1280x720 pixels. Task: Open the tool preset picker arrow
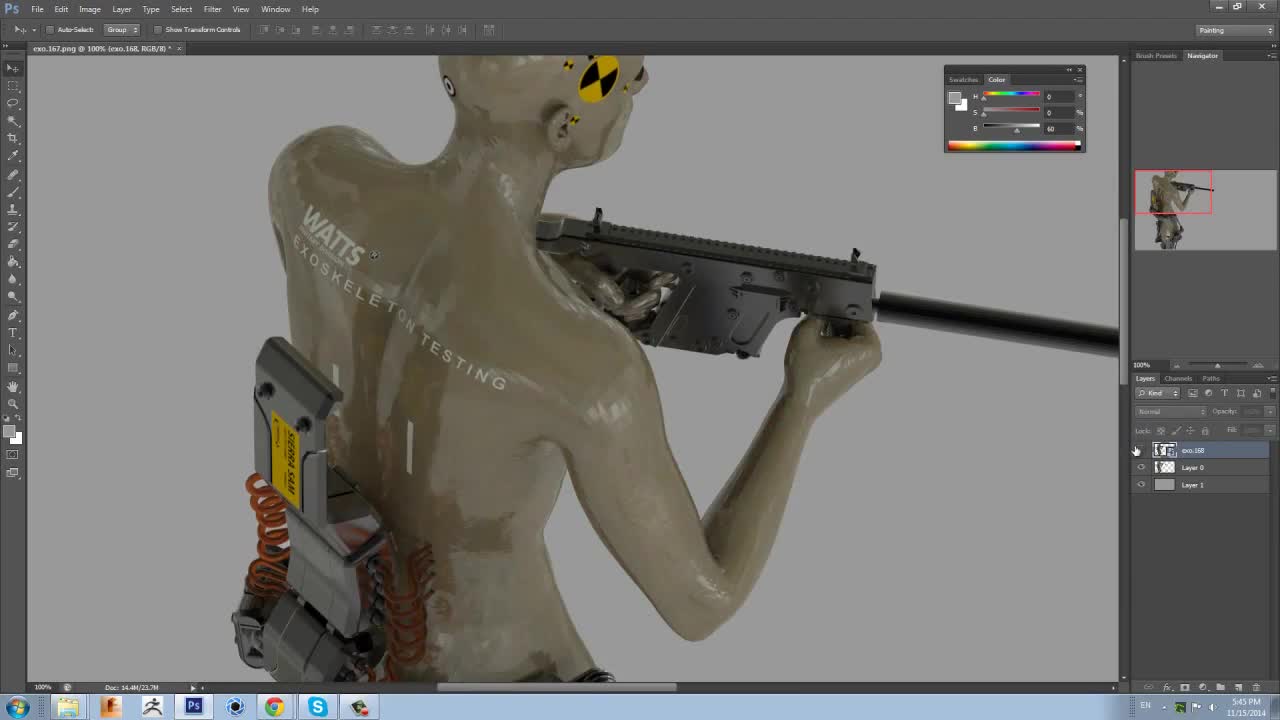(x=33, y=30)
